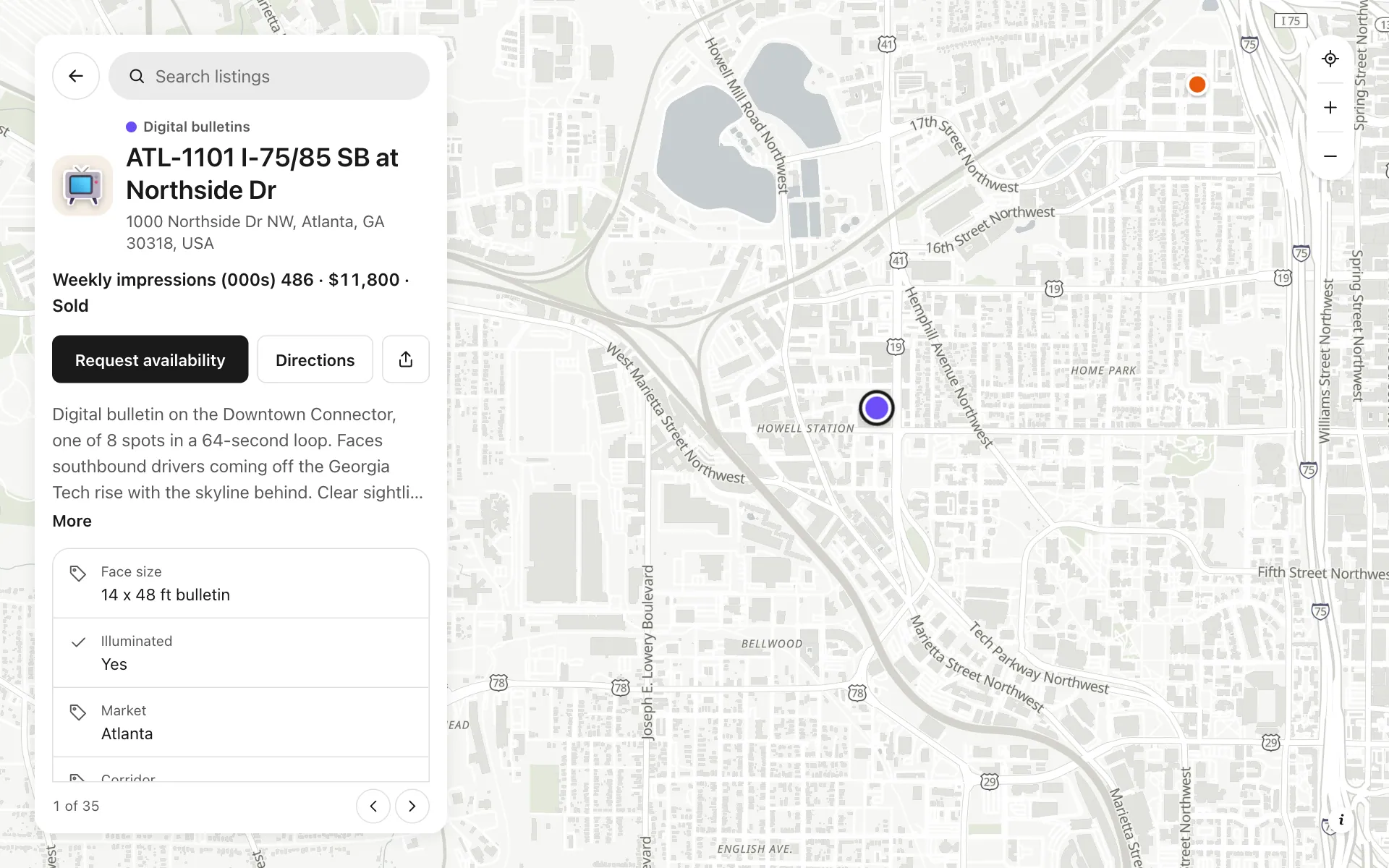The width and height of the screenshot is (1389, 868).
Task: Click the Search listings field
Action: pyautogui.click(x=269, y=76)
